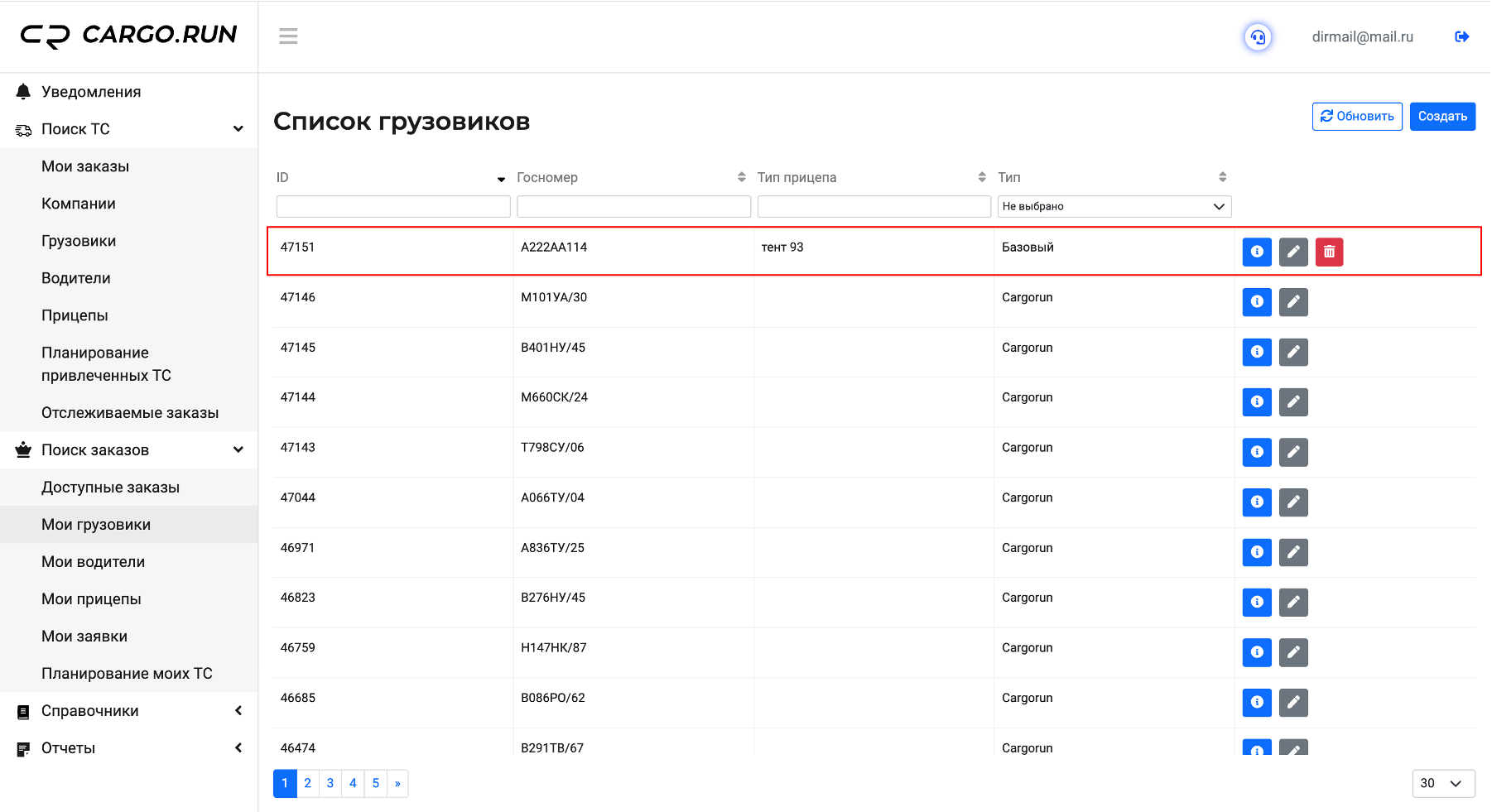Screen dimensions: 1492x812
Task: Open the page size dropdown showing 30
Action: 1442,783
